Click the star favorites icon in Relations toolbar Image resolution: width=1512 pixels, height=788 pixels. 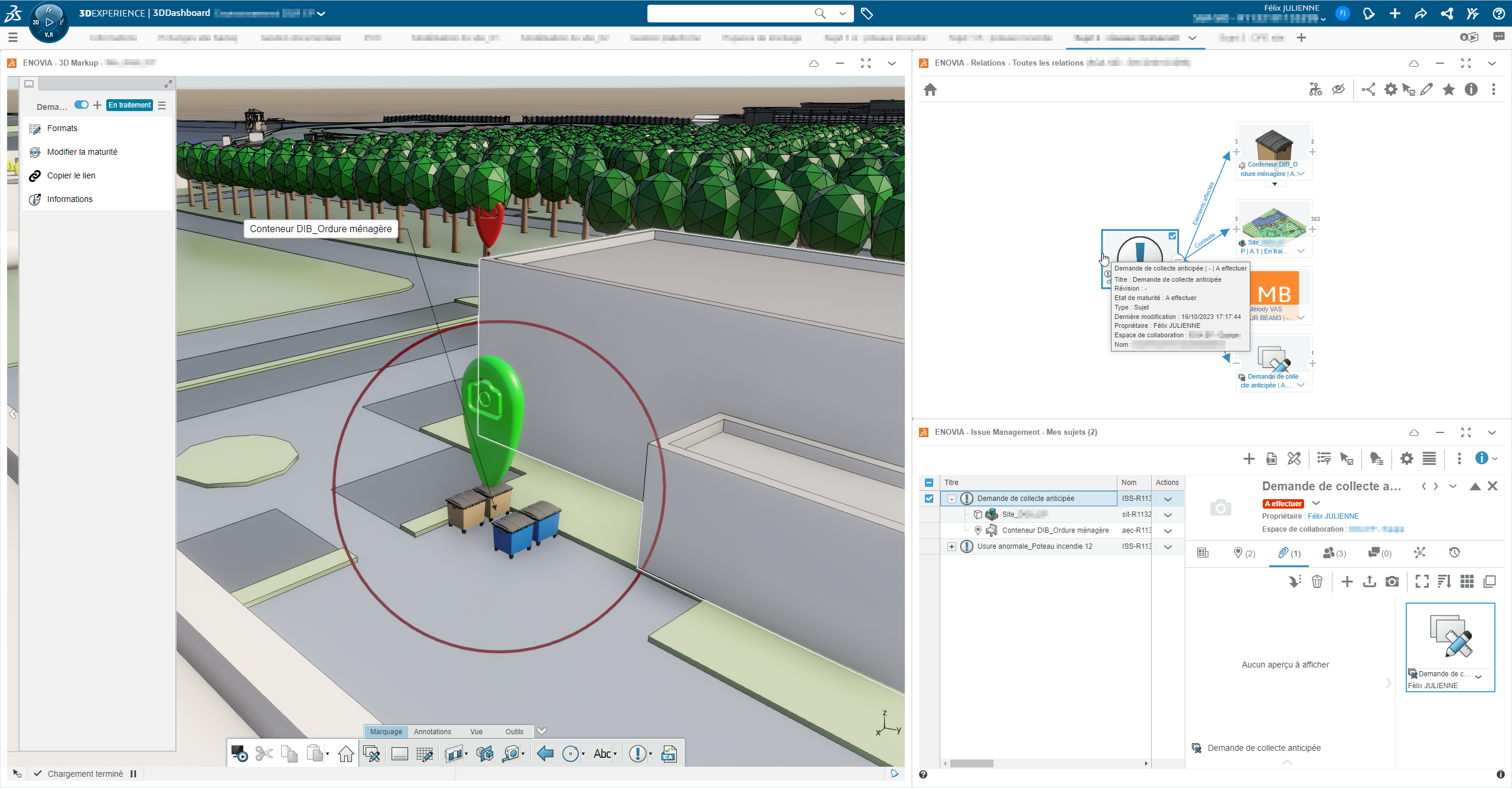click(1449, 89)
